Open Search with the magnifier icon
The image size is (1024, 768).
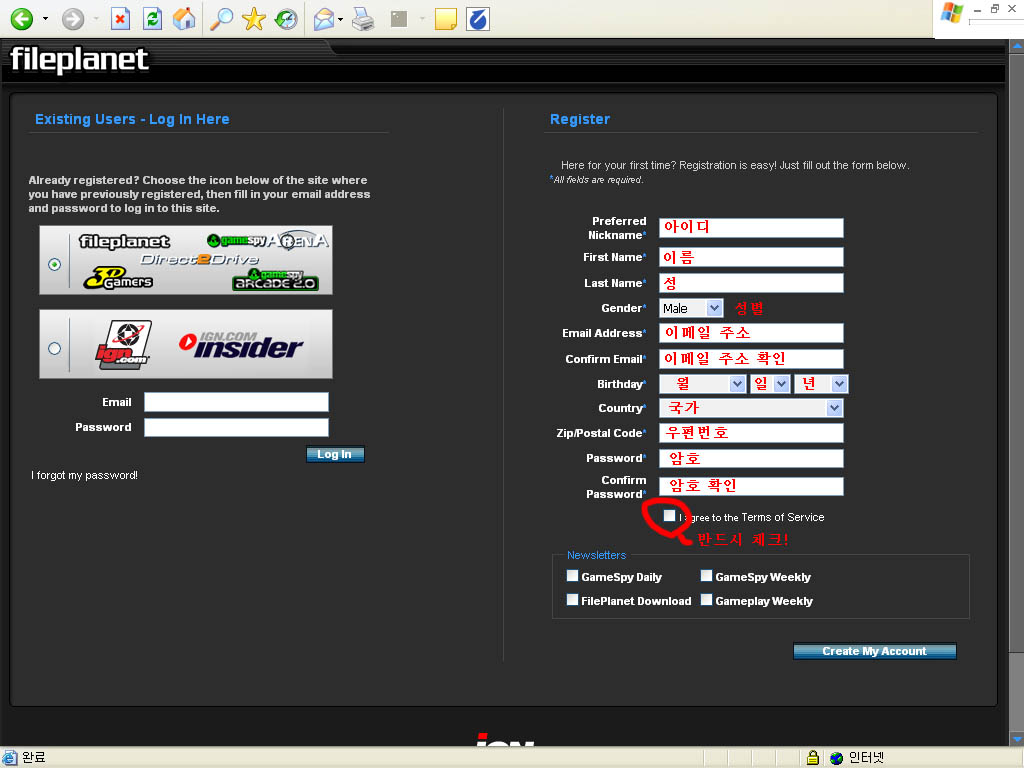tap(221, 19)
